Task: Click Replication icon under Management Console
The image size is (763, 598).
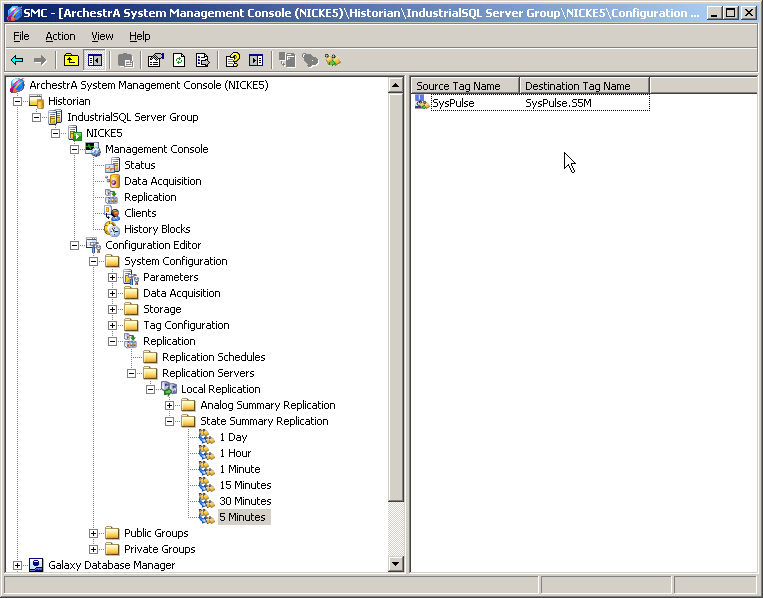Action: (x=112, y=197)
